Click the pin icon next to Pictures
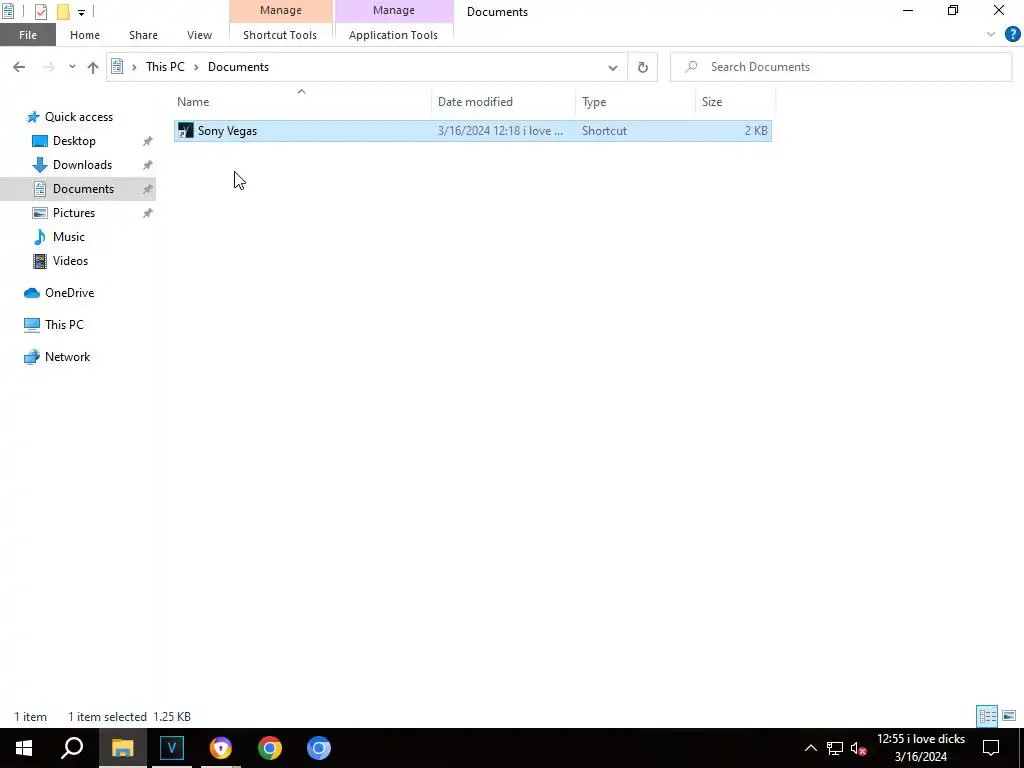The height and width of the screenshot is (768, 1024). (x=148, y=213)
